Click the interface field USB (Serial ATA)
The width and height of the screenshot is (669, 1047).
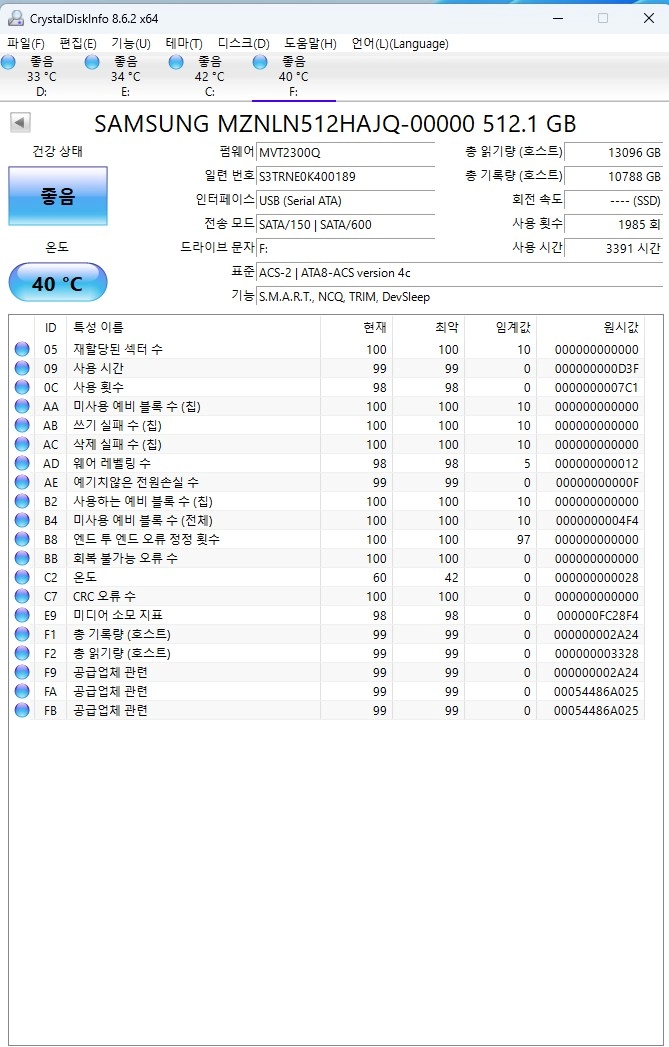[345, 200]
